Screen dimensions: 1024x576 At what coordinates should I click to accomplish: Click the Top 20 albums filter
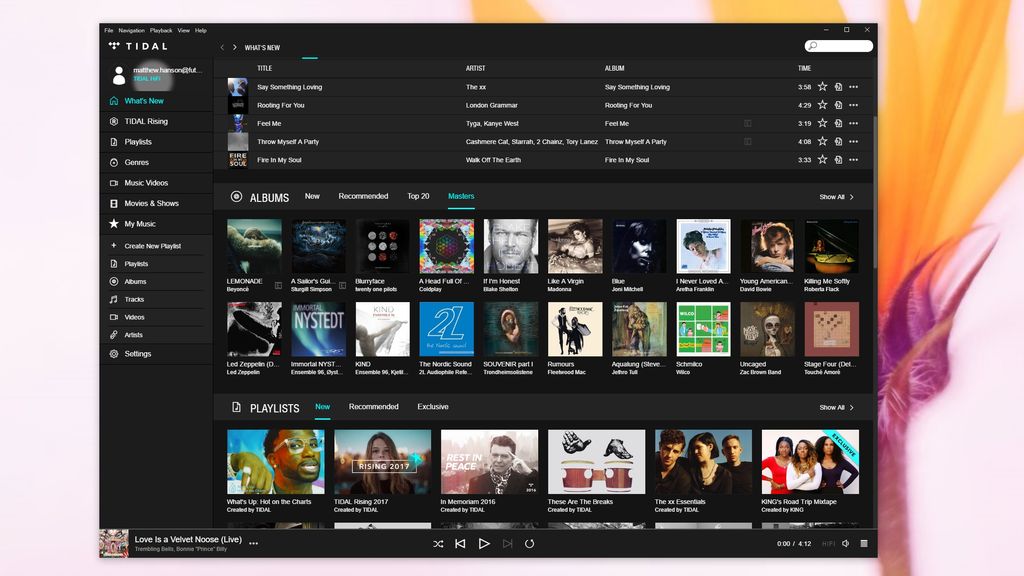coord(419,196)
